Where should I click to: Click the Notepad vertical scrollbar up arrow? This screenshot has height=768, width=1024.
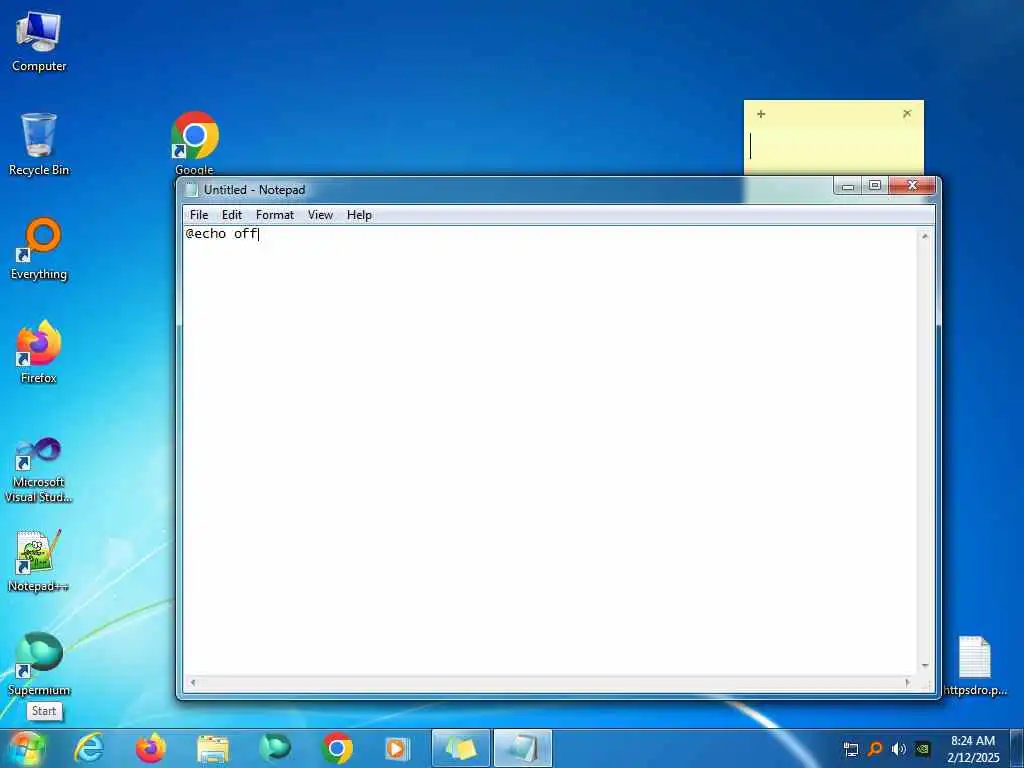(925, 236)
